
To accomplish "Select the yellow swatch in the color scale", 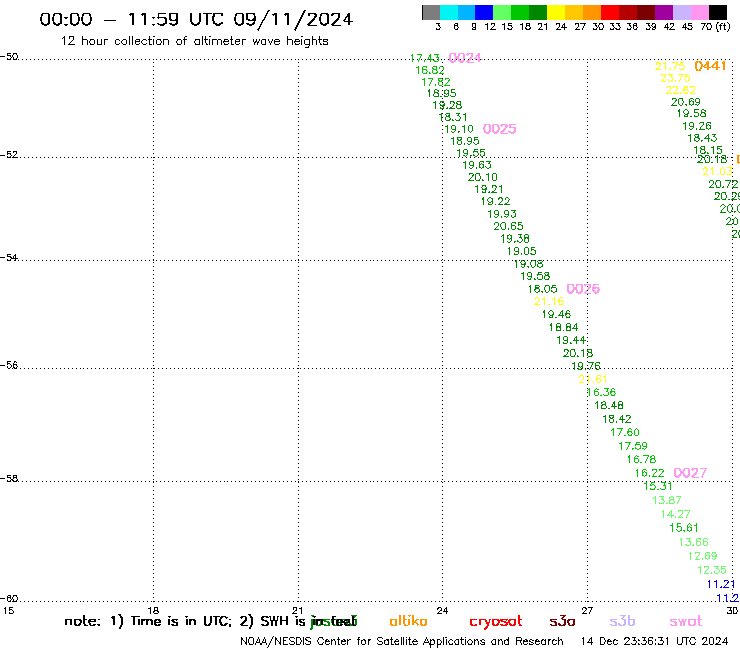I will click(556, 12).
